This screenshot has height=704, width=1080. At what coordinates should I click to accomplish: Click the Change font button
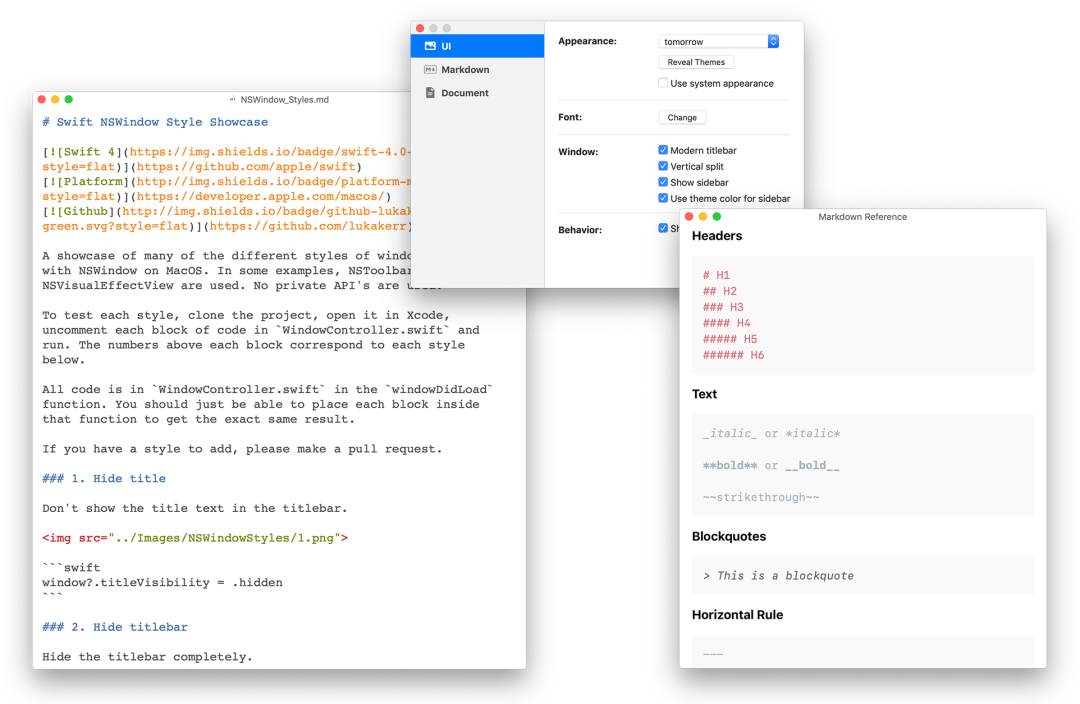682,118
